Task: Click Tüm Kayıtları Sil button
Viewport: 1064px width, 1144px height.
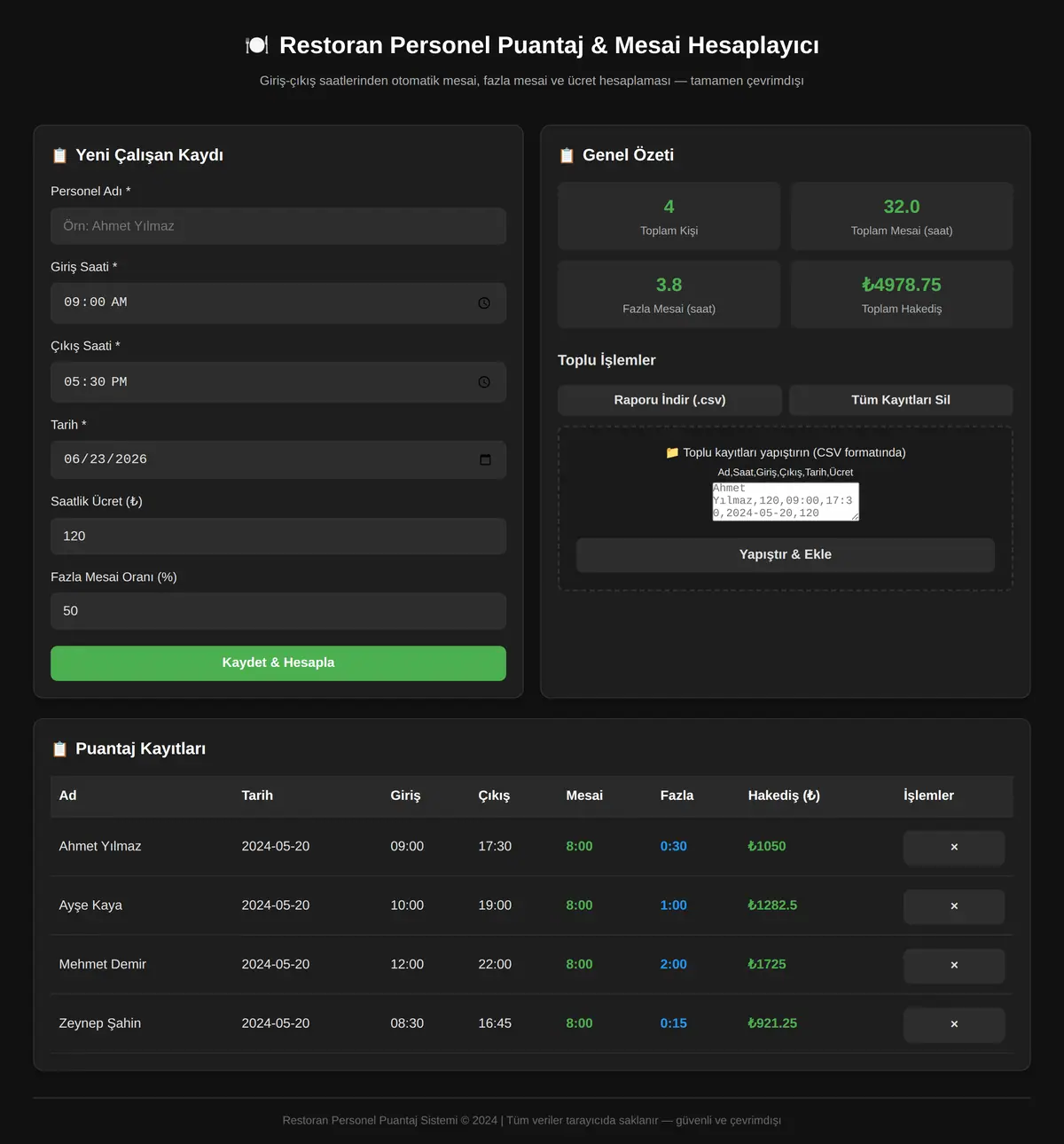Action: tap(901, 400)
